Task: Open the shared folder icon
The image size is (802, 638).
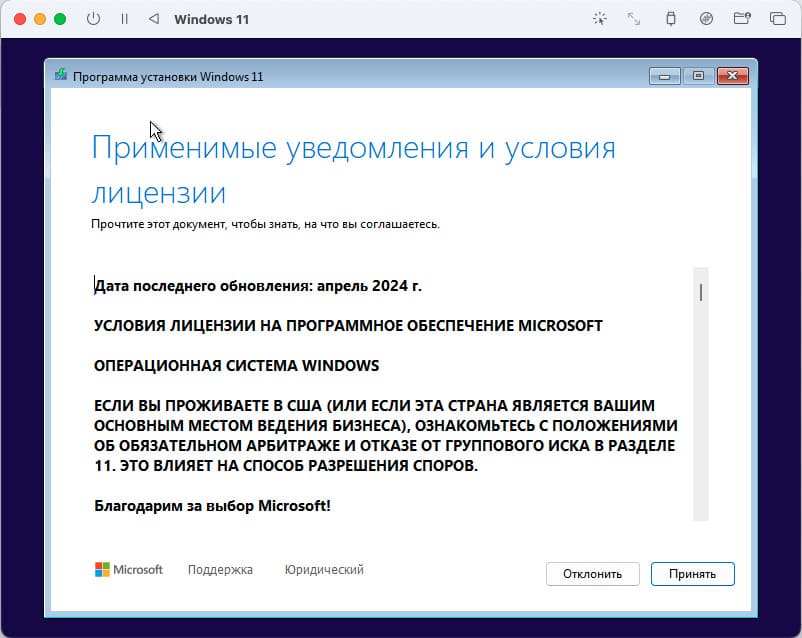Action: coord(741,19)
